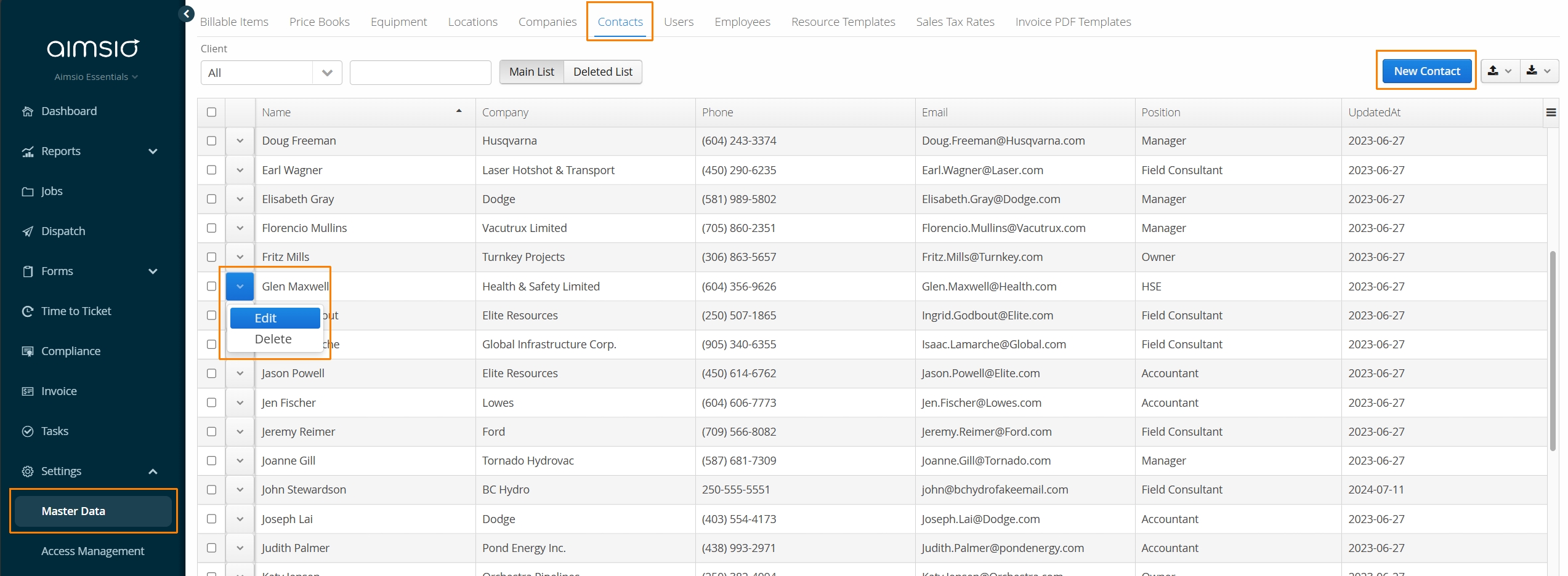
Task: Toggle the select-all checkbox in header
Action: pos(211,112)
